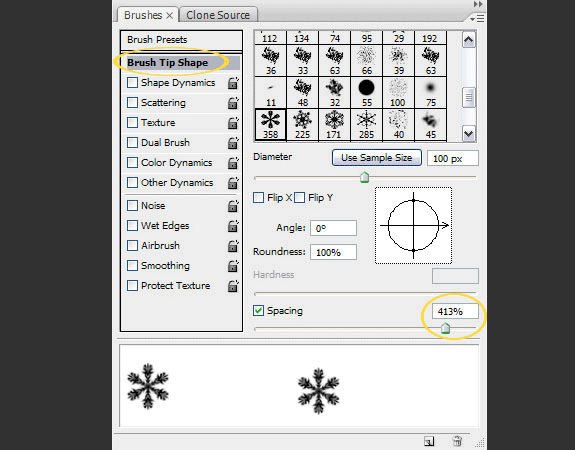Create new brush icon at panel bottom

click(x=429, y=441)
